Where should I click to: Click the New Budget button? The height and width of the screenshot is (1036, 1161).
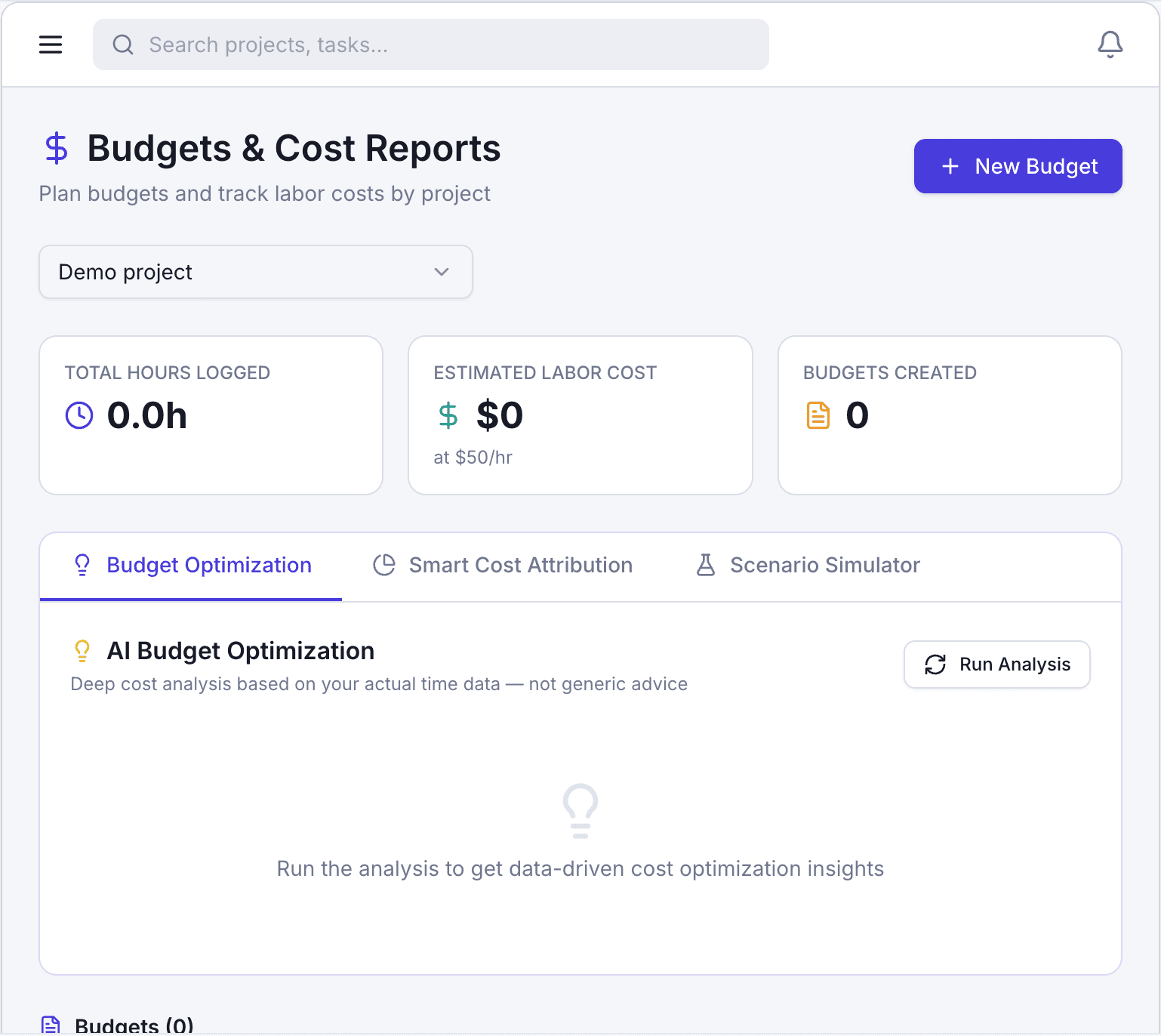[x=1017, y=166]
